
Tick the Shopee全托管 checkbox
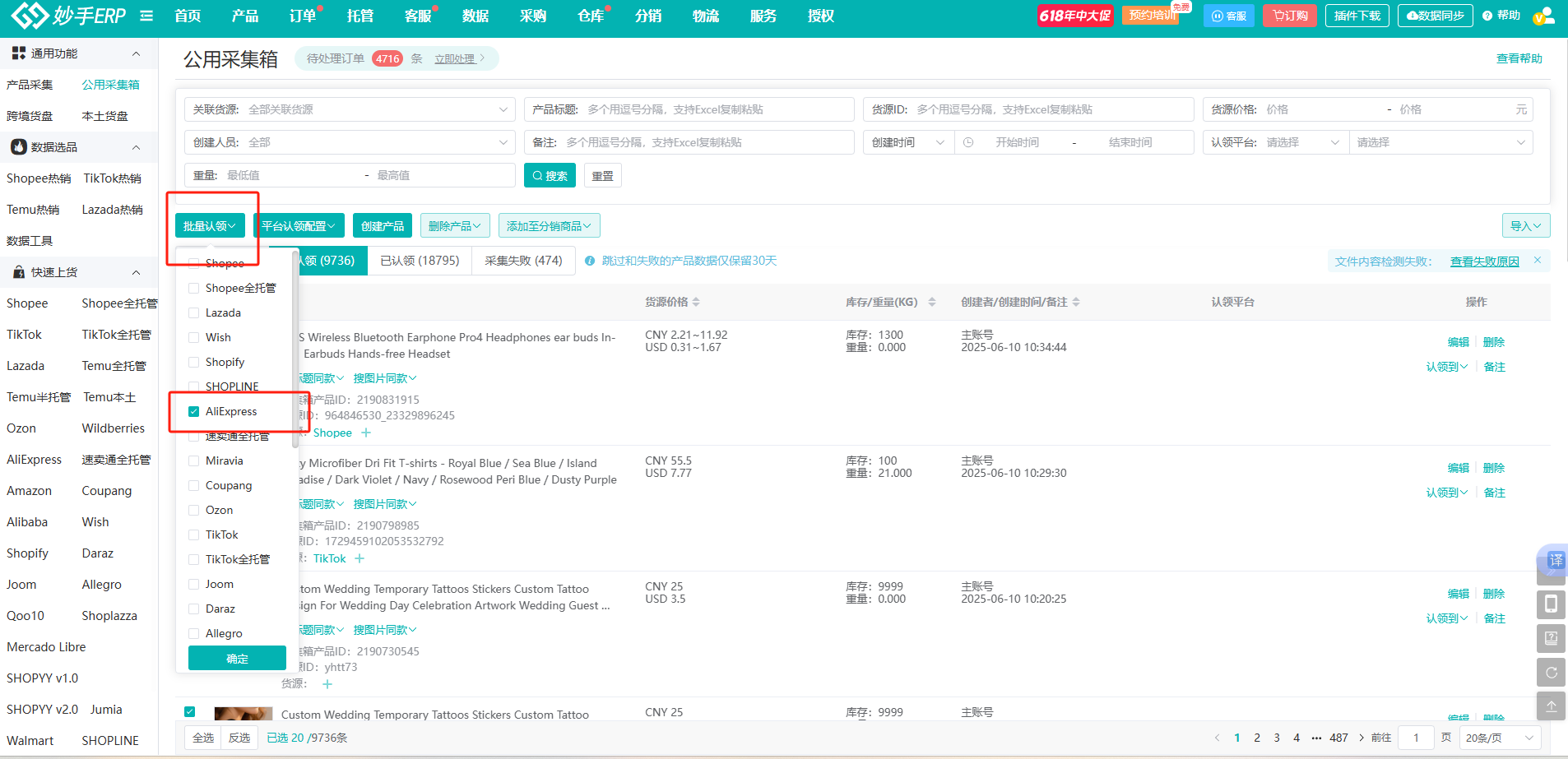click(x=194, y=288)
